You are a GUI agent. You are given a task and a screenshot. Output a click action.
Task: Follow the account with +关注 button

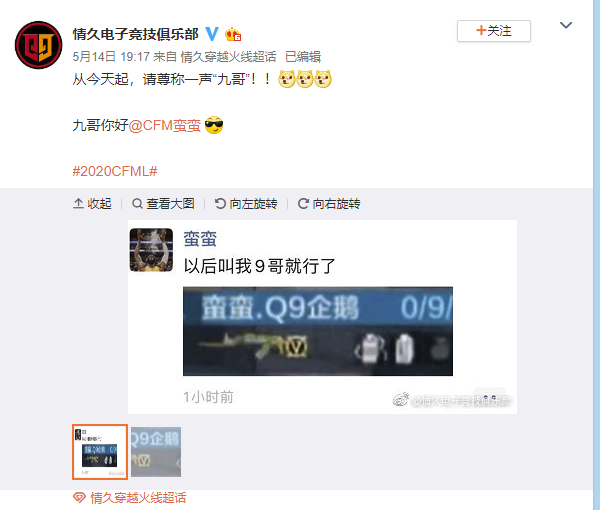click(x=494, y=31)
